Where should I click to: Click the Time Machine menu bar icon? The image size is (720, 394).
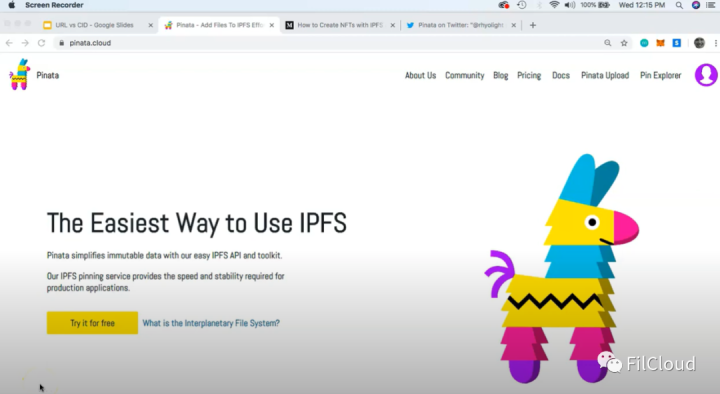(522, 5)
